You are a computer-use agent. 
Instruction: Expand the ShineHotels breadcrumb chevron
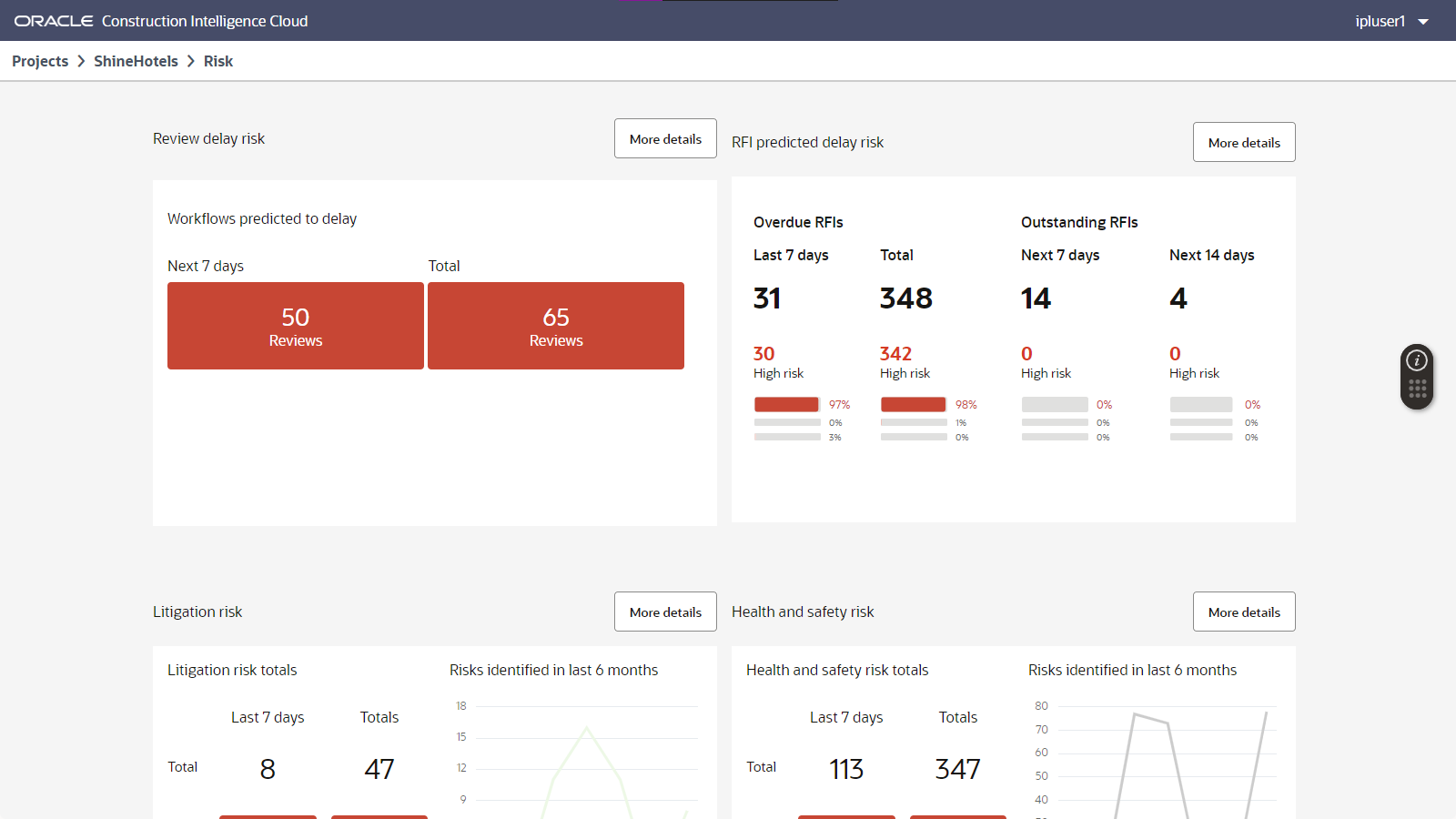point(191,61)
